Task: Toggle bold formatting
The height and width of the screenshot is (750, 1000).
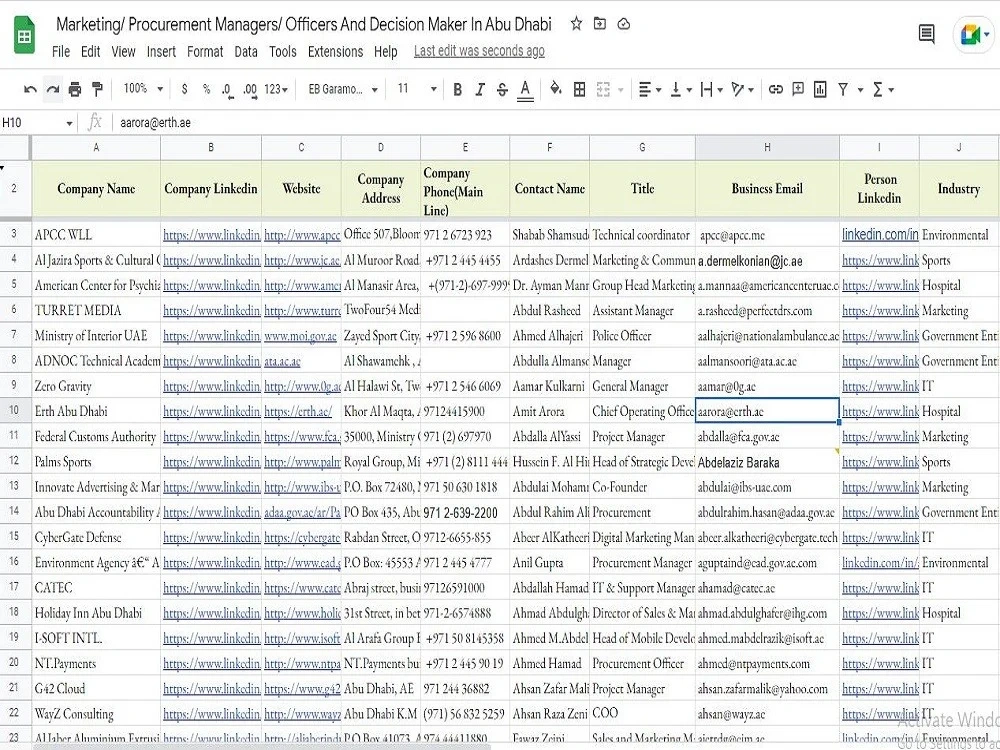Action: coord(457,89)
